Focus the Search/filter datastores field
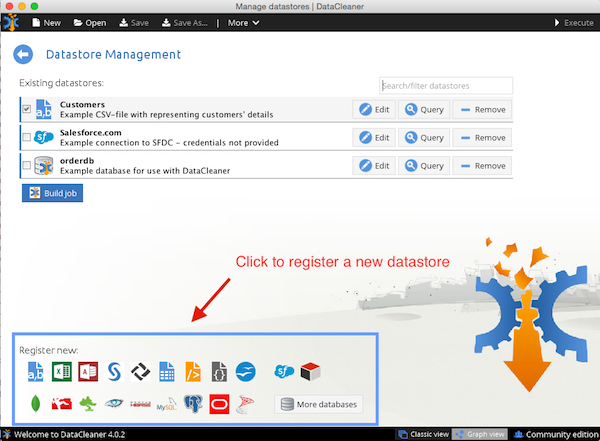This screenshot has height=441, width=600. tap(446, 86)
